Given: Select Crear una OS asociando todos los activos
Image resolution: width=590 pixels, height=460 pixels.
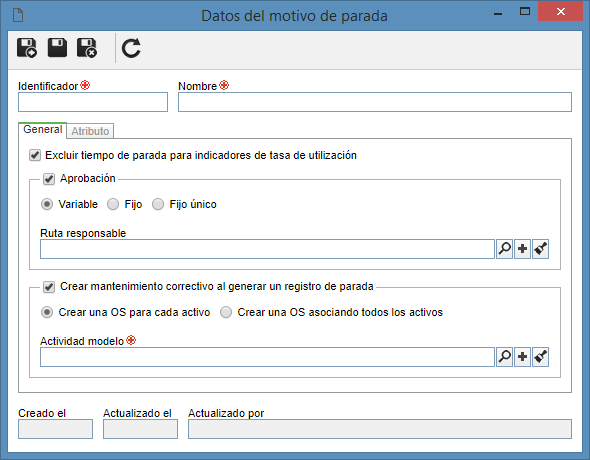Looking at the screenshot, I should tap(226, 312).
